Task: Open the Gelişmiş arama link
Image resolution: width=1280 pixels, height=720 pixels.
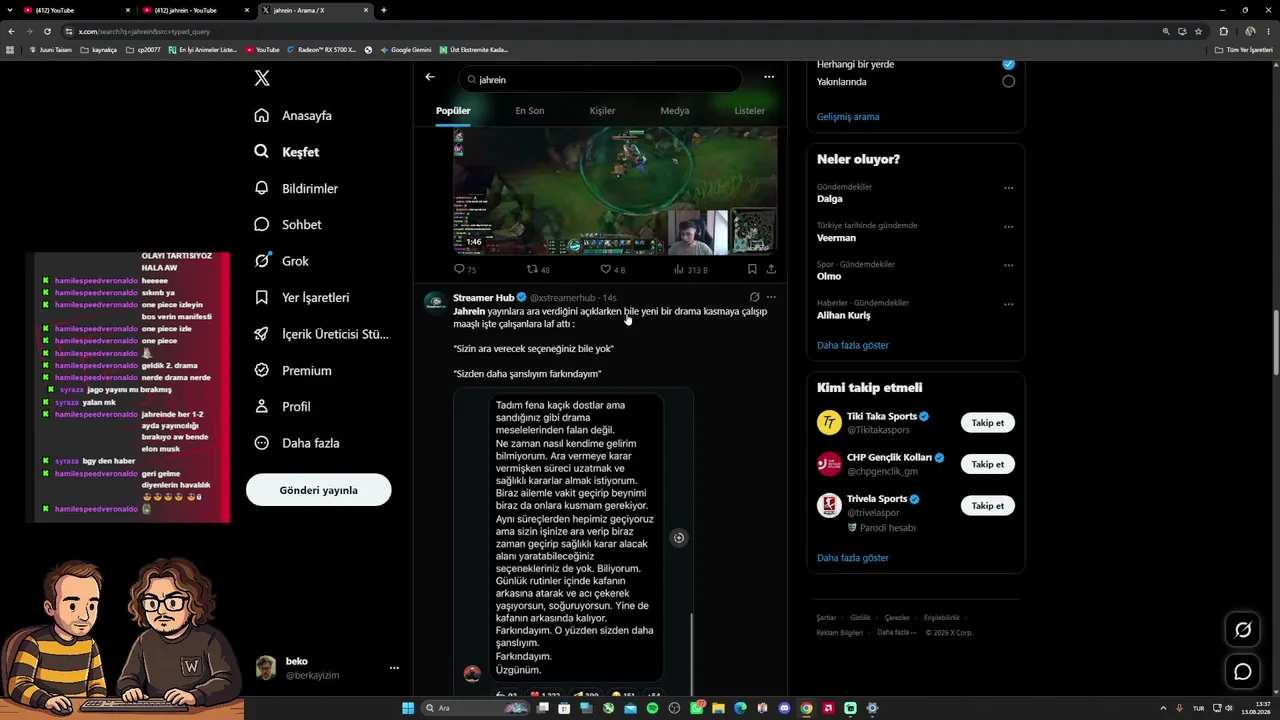Action: [848, 117]
